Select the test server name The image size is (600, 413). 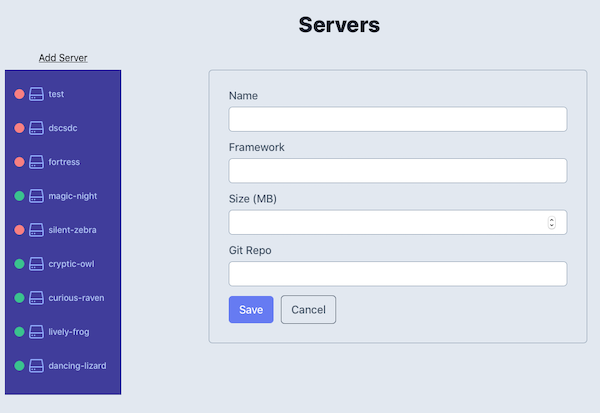(56, 94)
